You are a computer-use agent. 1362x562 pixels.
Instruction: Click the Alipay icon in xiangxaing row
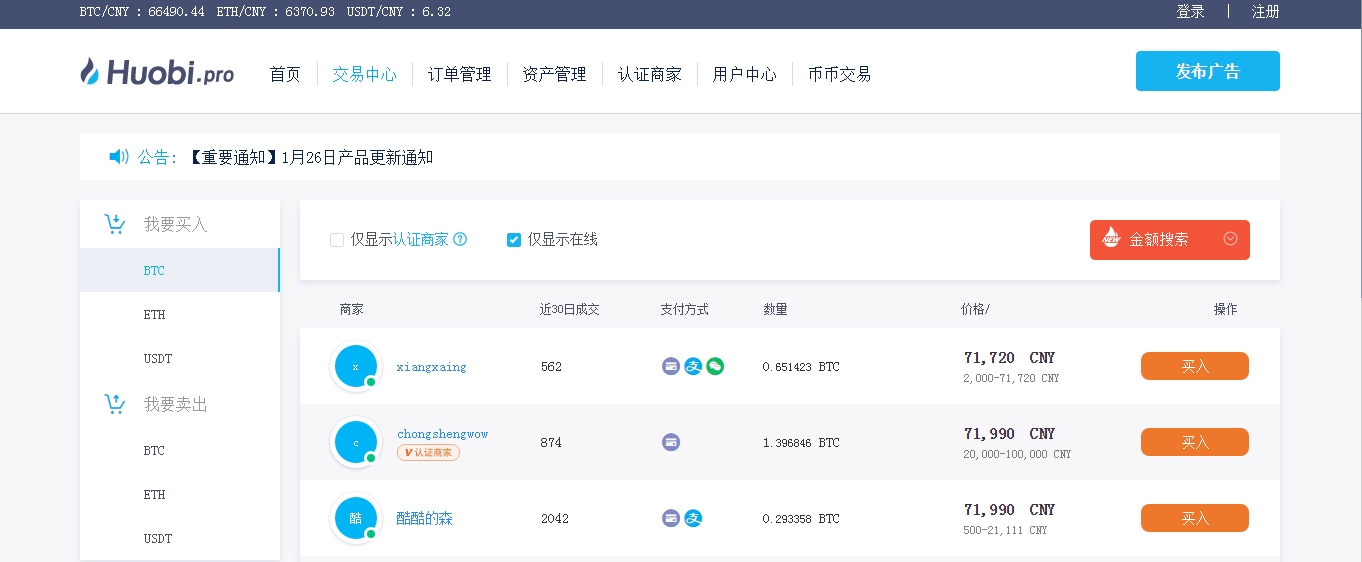(x=693, y=367)
